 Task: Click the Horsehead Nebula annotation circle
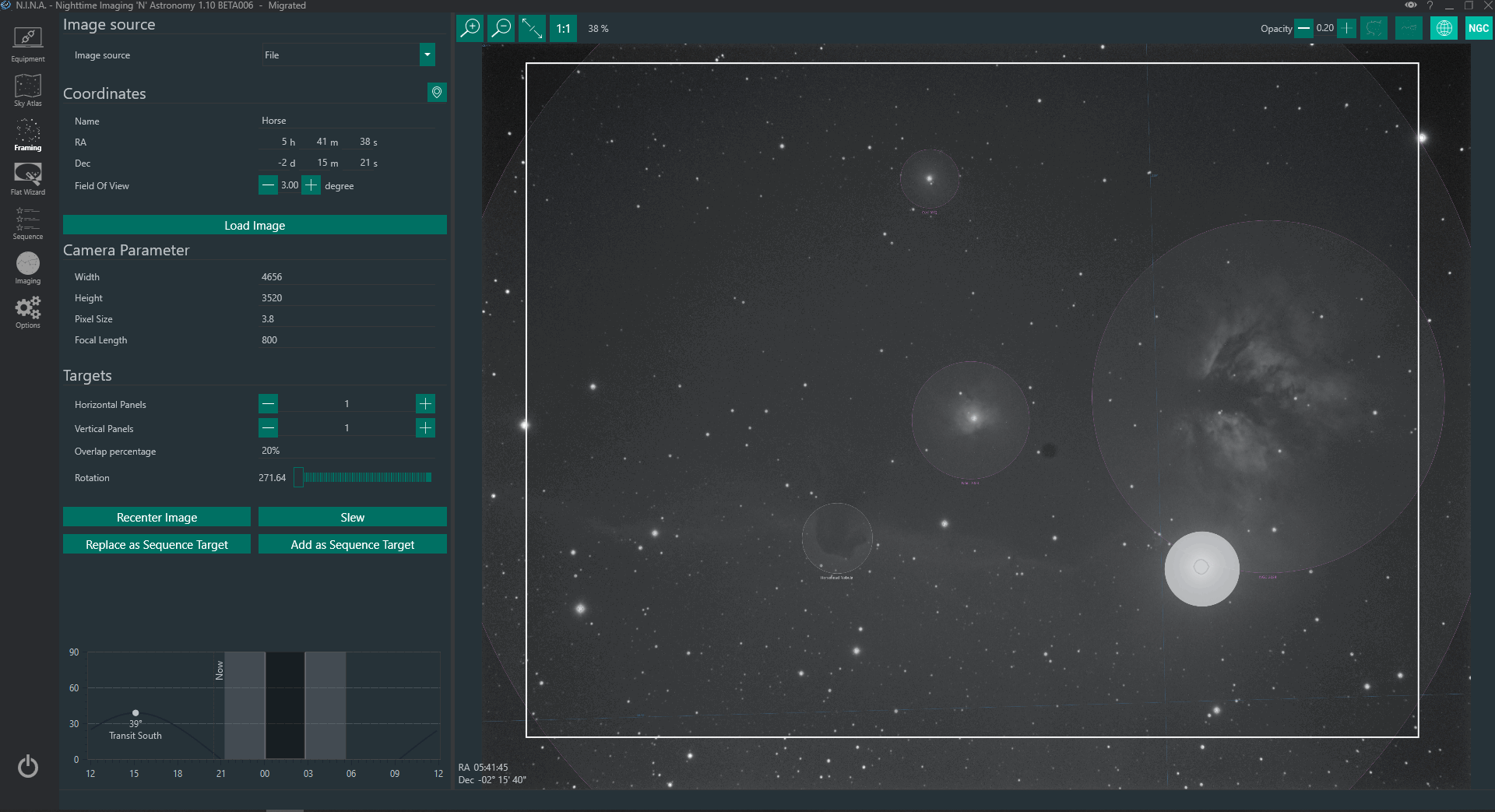837,539
